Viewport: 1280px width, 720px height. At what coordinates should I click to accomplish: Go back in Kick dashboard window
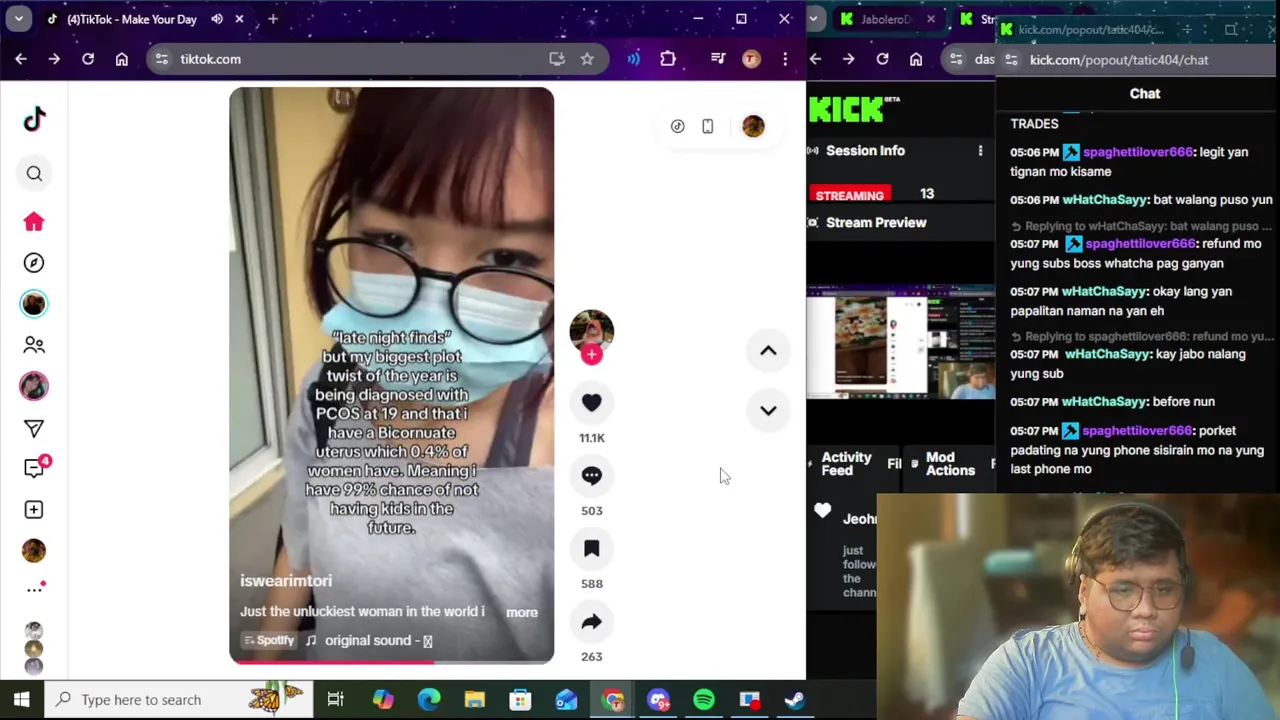(x=815, y=59)
